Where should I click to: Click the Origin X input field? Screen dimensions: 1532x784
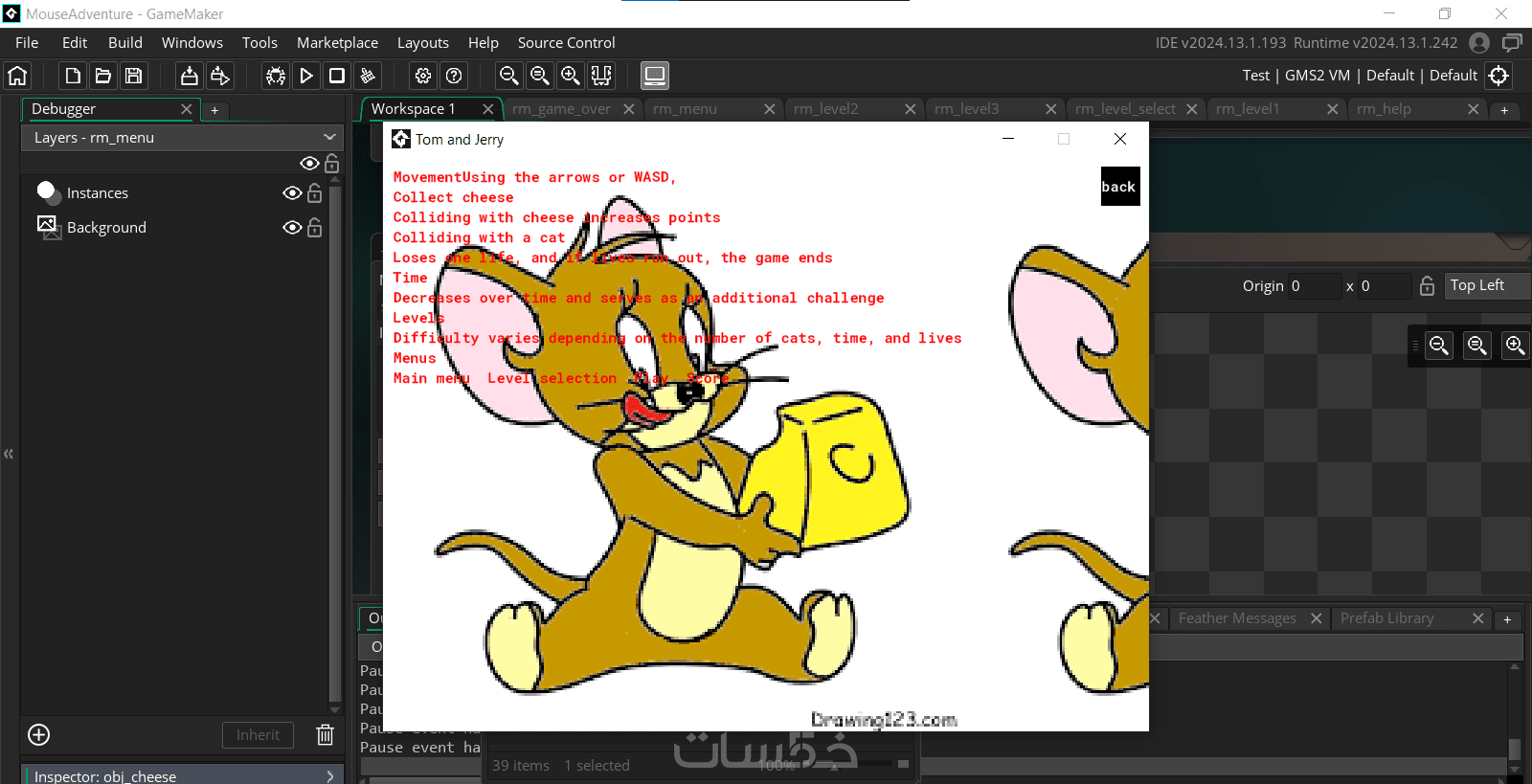pyautogui.click(x=1315, y=286)
